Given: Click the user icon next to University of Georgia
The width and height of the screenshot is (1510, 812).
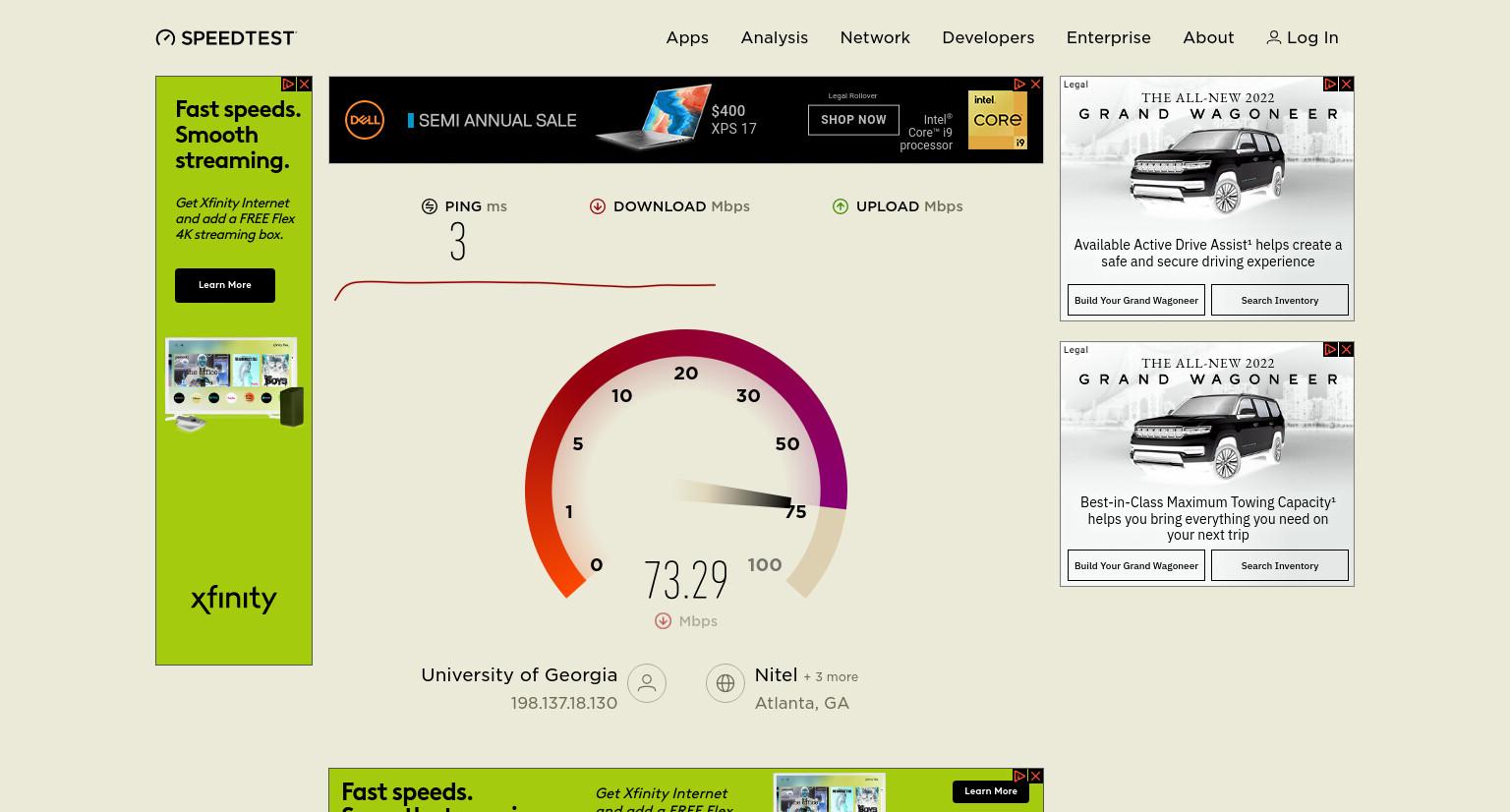Looking at the screenshot, I should (x=647, y=683).
